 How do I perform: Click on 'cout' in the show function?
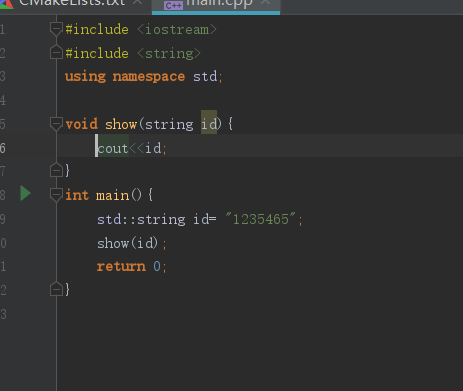click(113, 148)
